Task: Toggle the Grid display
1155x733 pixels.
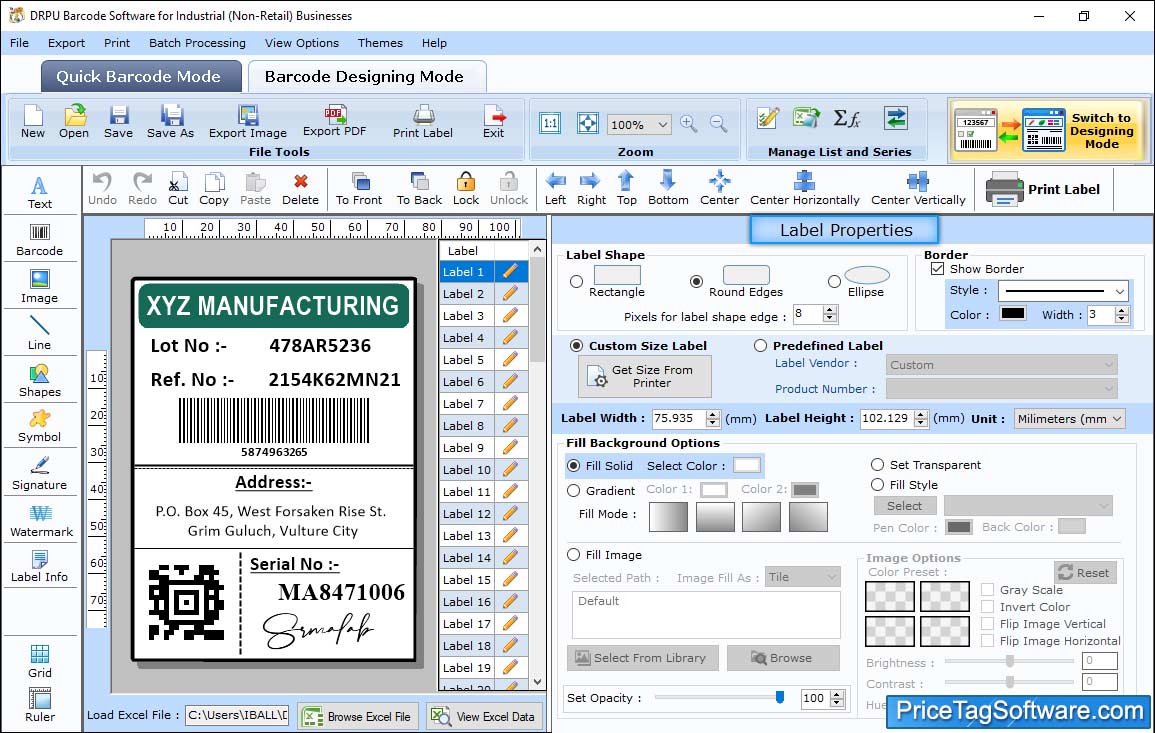Action: pos(40,662)
